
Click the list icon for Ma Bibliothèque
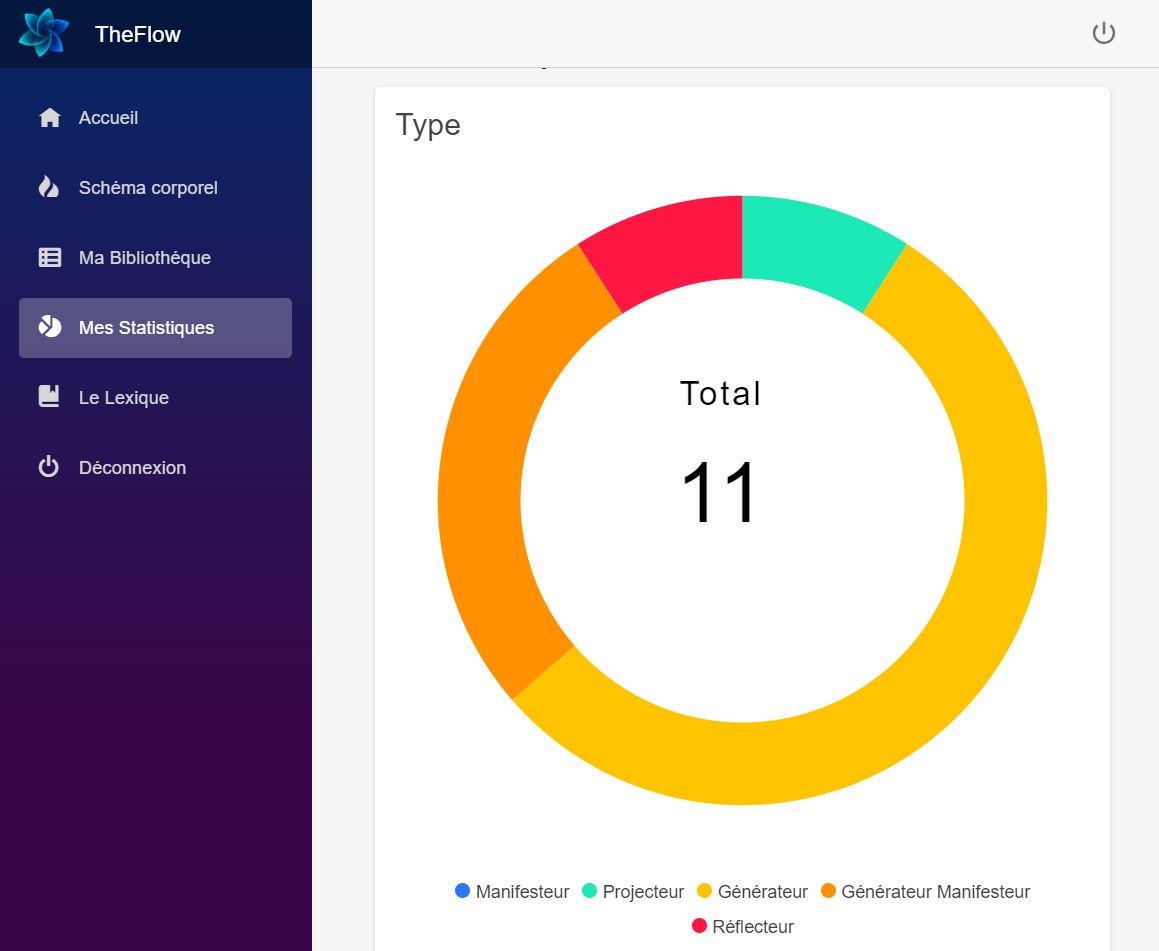click(x=49, y=258)
